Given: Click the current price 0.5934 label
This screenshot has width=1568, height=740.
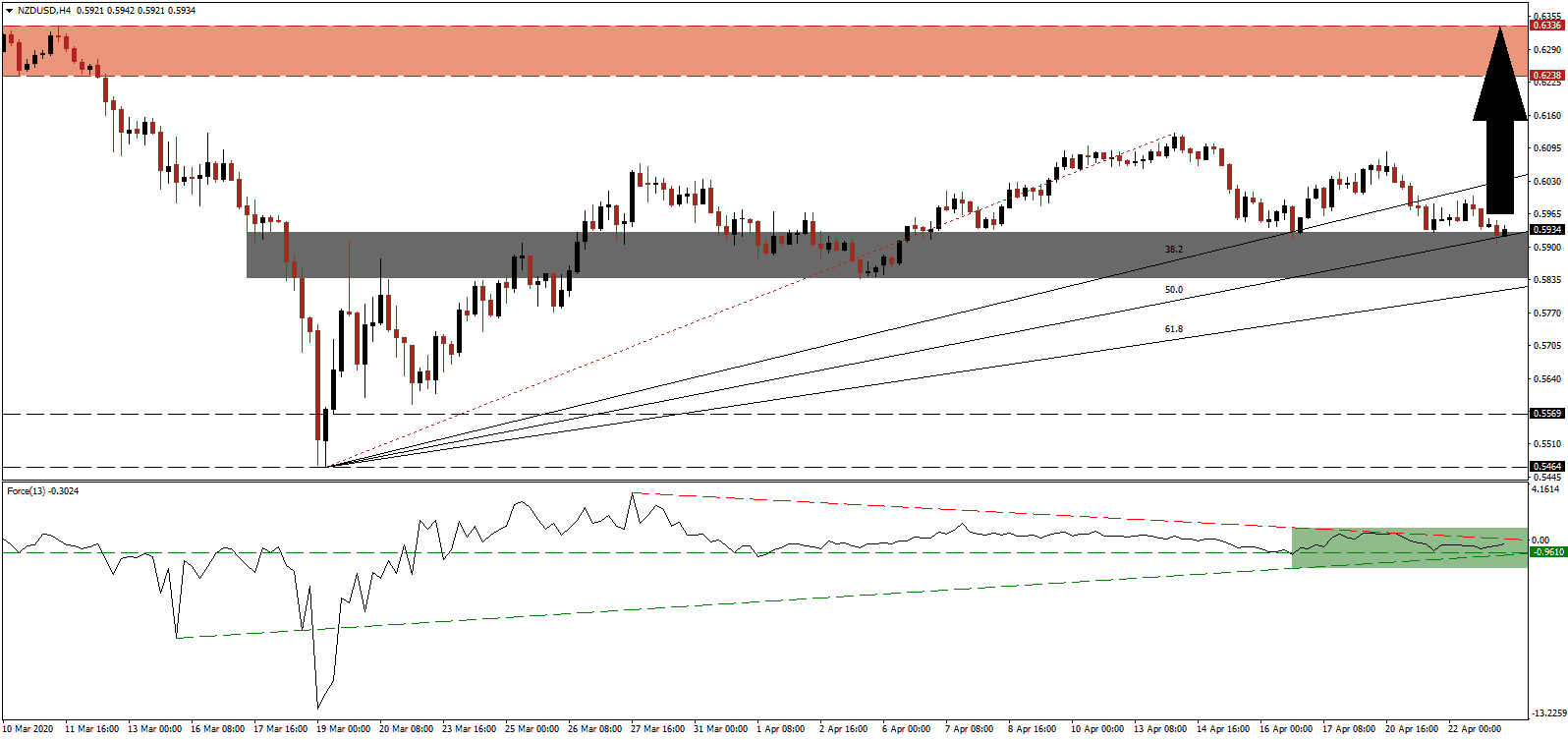Looking at the screenshot, I should (x=1547, y=230).
